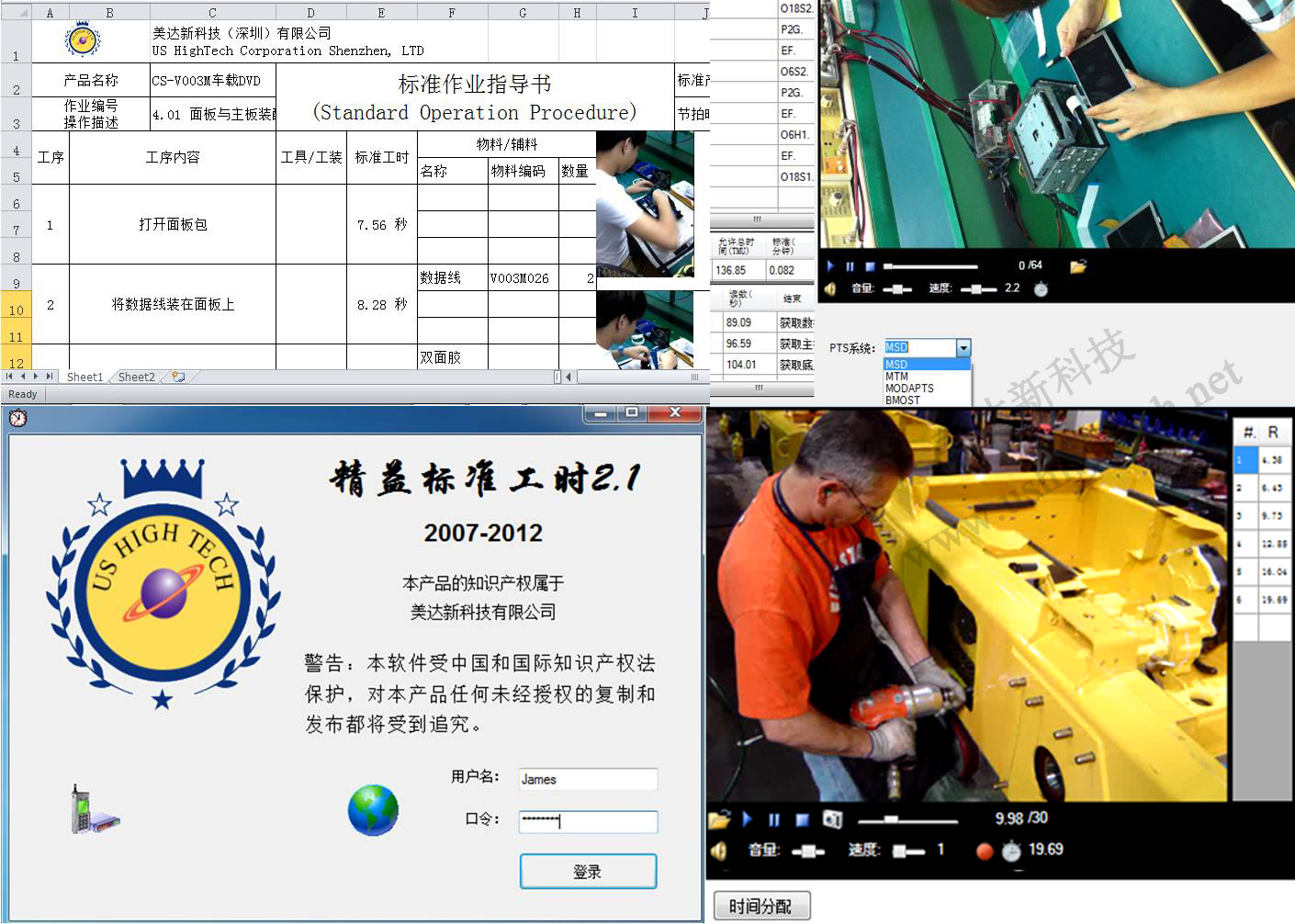This screenshot has width=1295, height=924.
Task: Click the stopwatch icon beside speed 2.2
Action: pyautogui.click(x=1041, y=288)
